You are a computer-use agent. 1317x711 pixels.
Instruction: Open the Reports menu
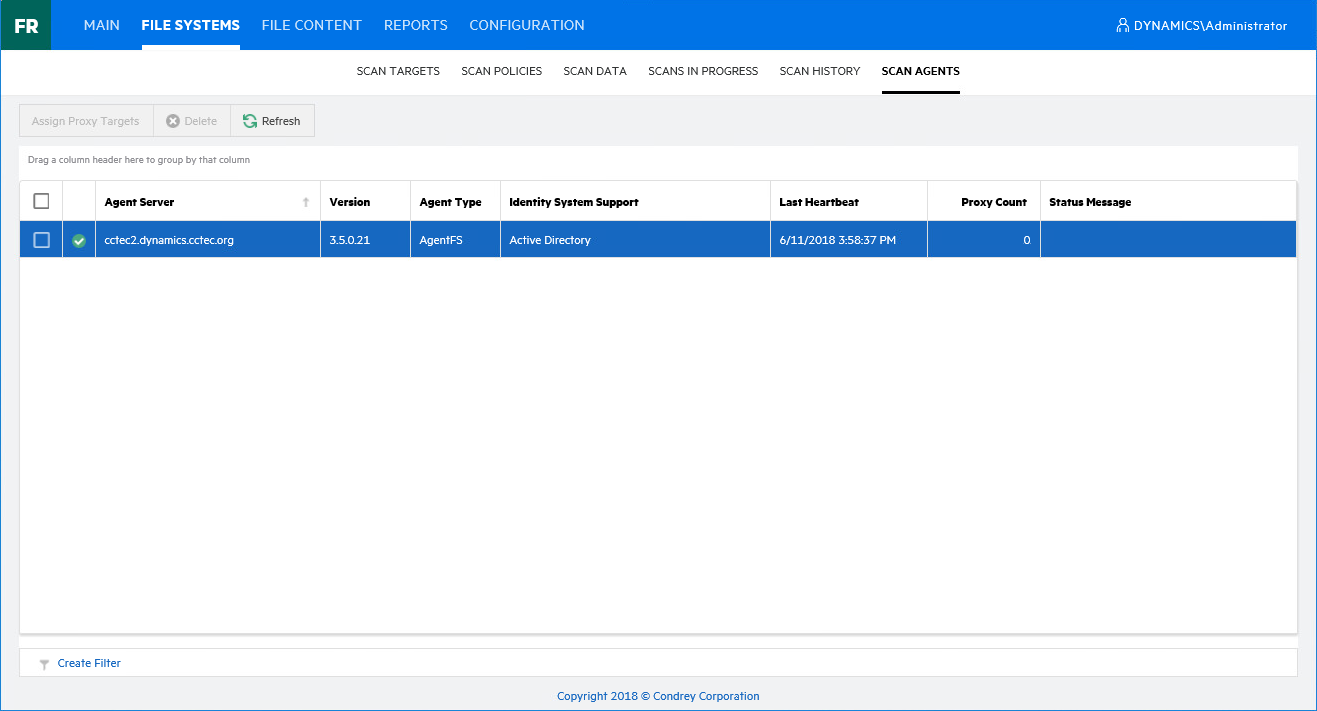coord(415,25)
